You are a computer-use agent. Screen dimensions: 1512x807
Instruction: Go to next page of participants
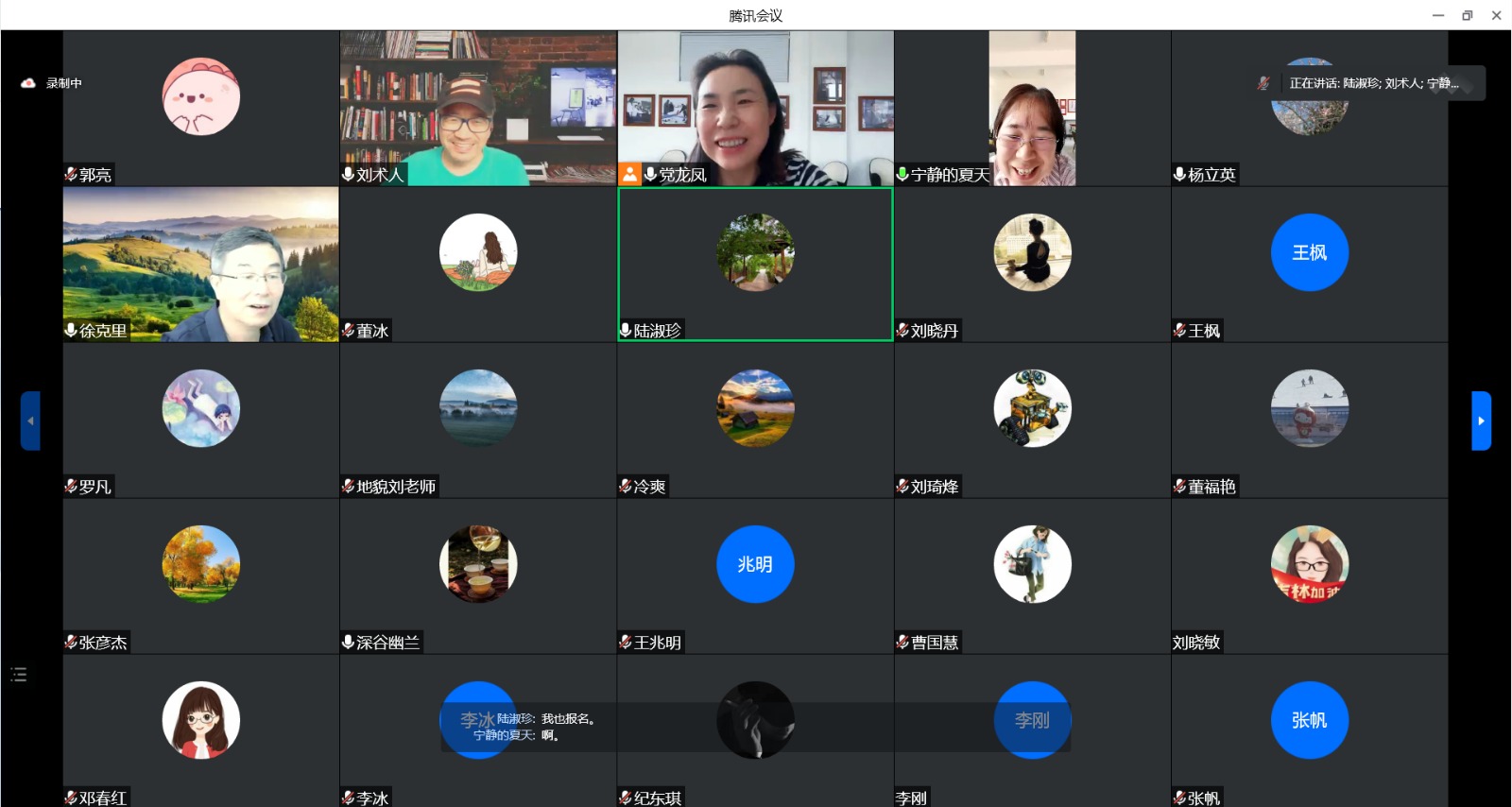tap(1481, 421)
